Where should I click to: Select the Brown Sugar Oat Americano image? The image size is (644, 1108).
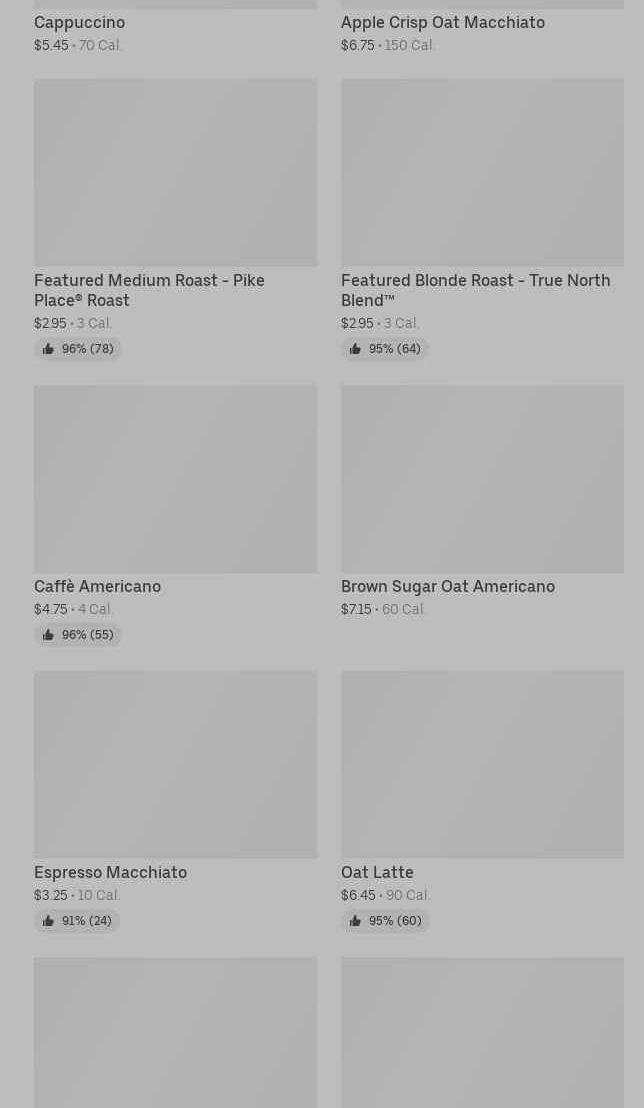point(482,479)
